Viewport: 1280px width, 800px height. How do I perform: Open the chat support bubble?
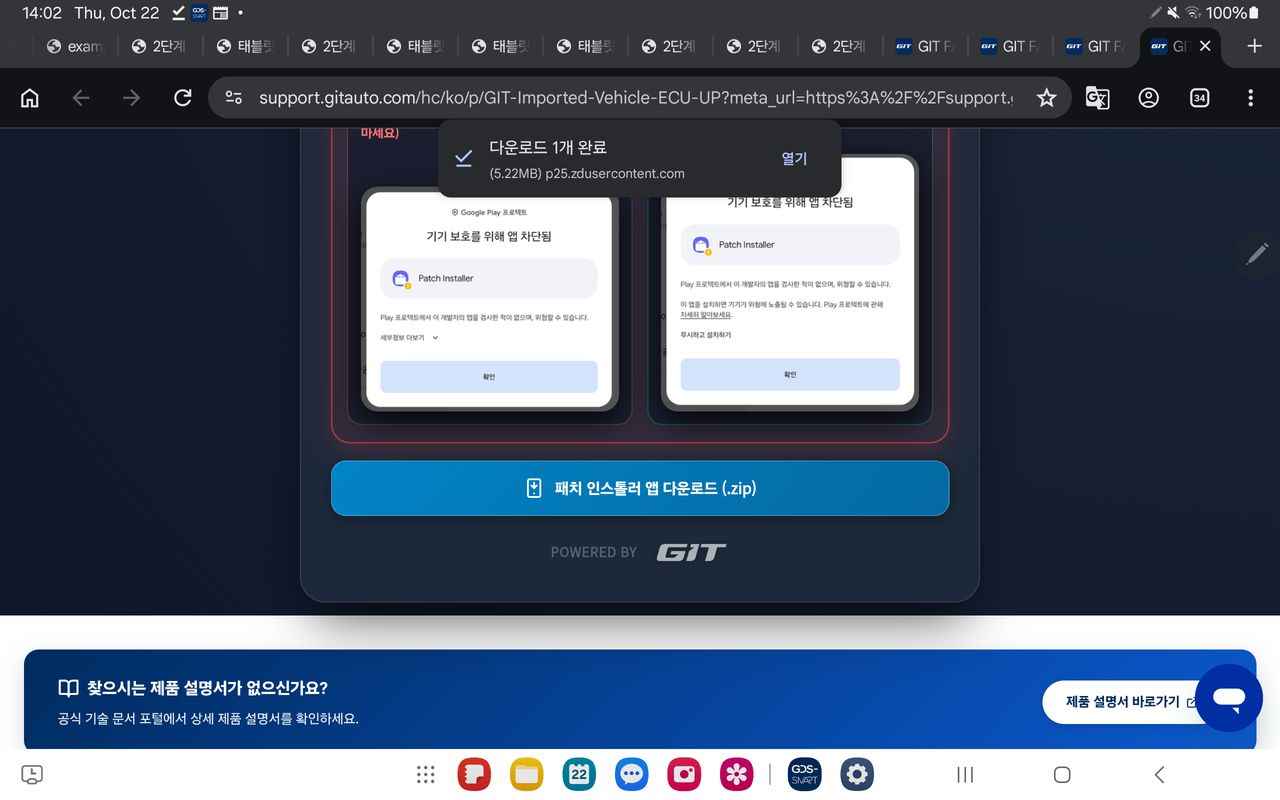click(x=1229, y=698)
